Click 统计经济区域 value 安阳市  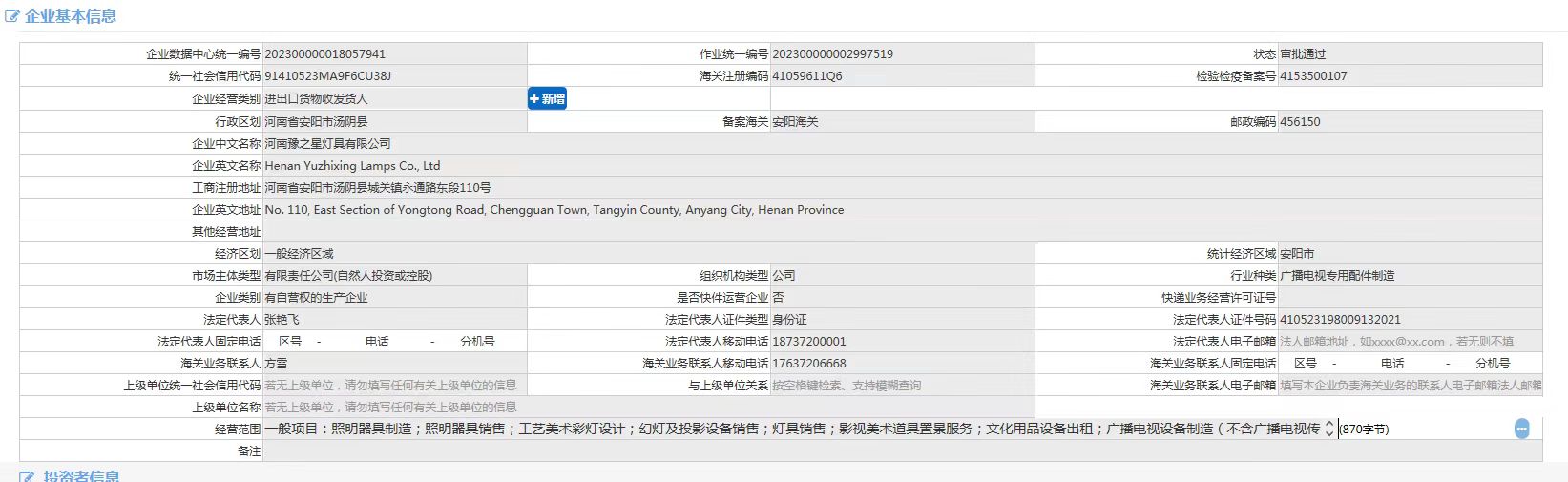(x=1297, y=254)
